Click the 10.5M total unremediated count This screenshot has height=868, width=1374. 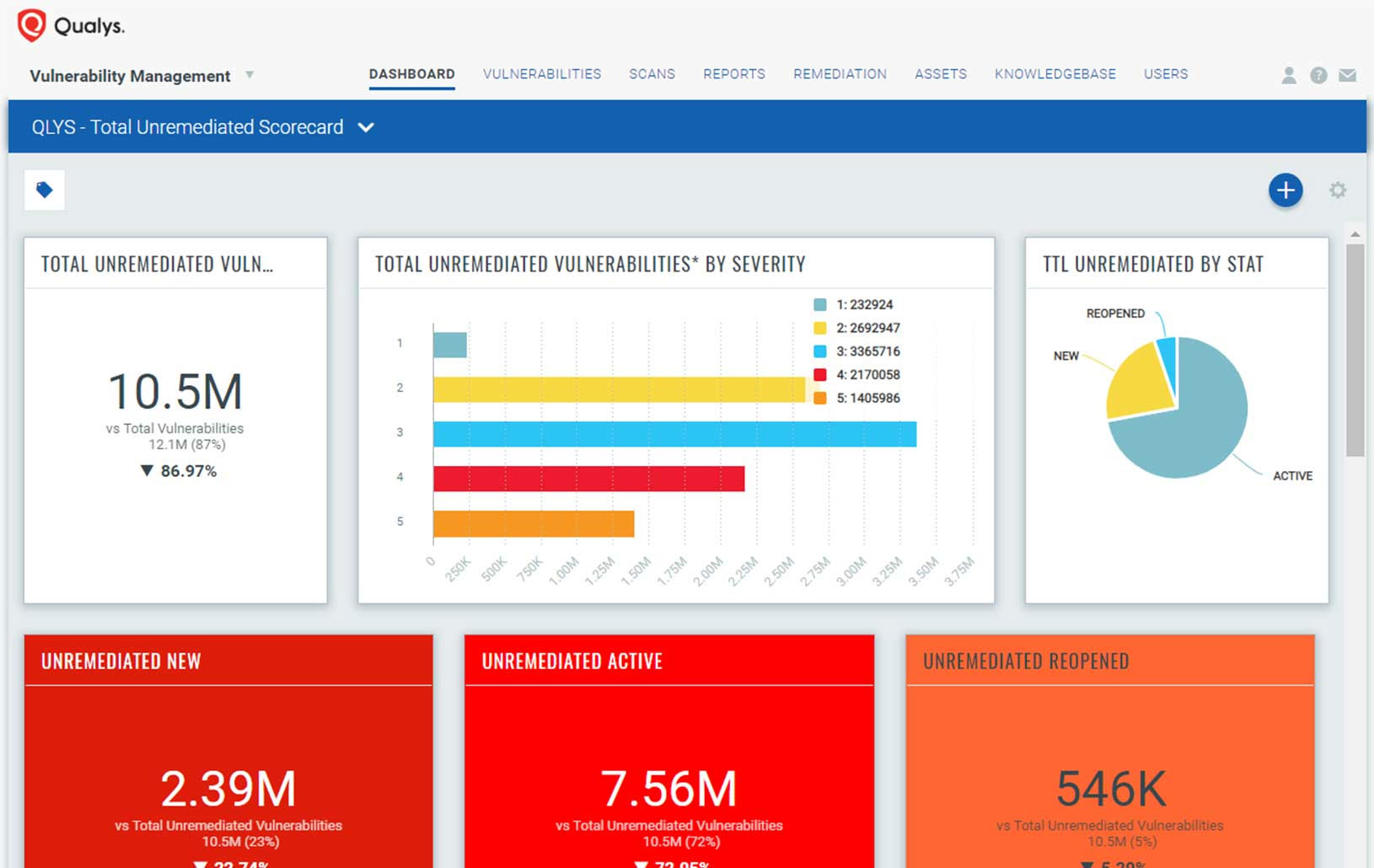click(175, 392)
